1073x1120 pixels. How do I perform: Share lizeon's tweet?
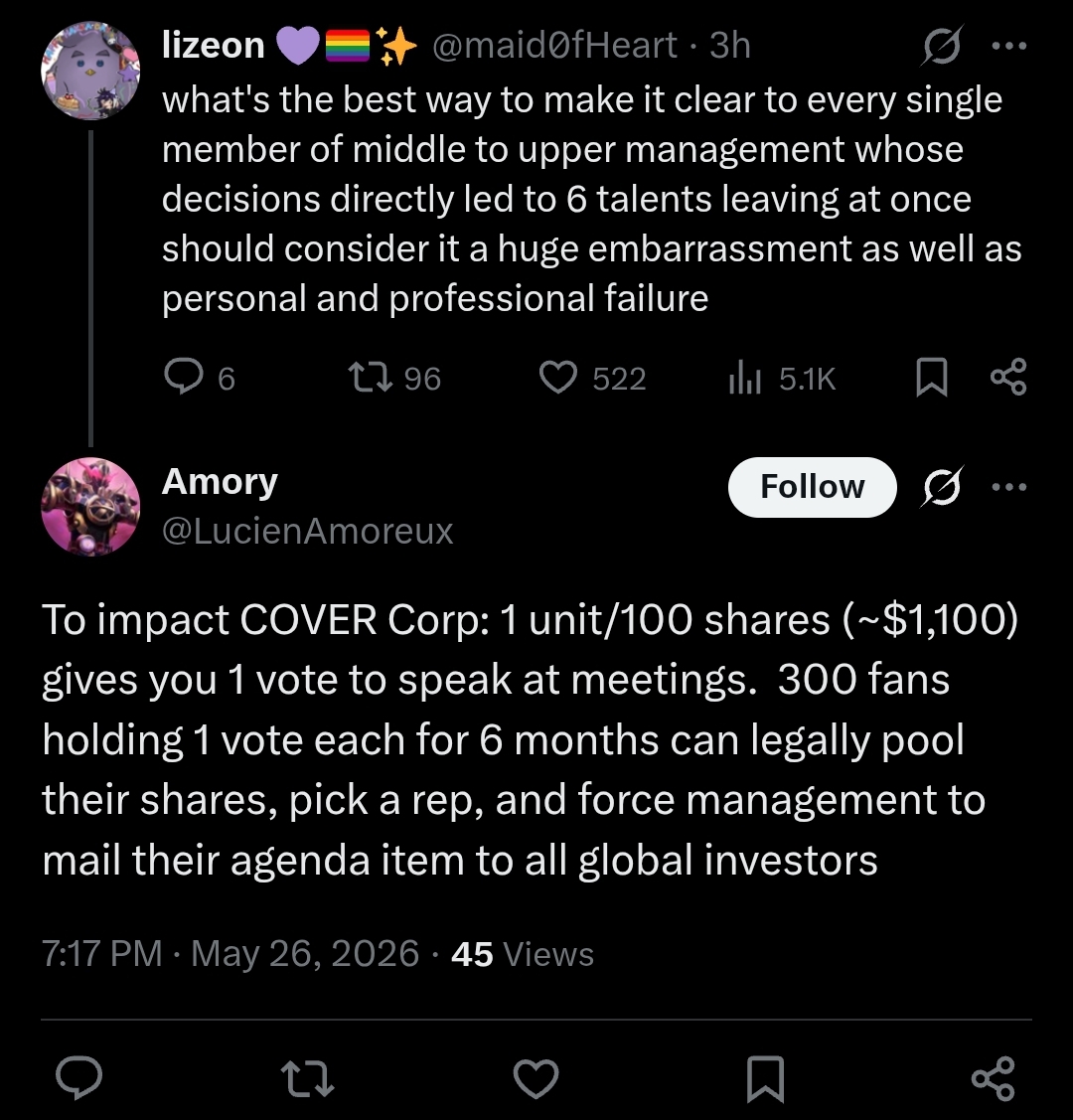point(1008,378)
